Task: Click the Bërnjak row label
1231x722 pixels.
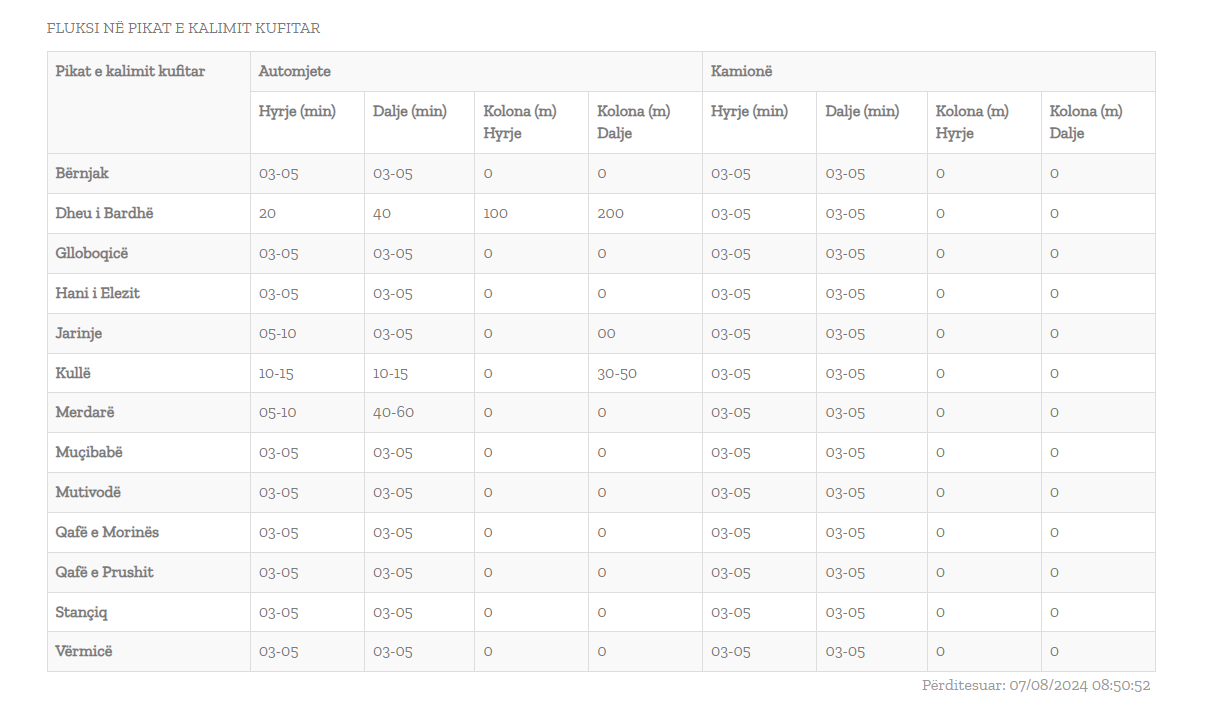Action: [82, 174]
